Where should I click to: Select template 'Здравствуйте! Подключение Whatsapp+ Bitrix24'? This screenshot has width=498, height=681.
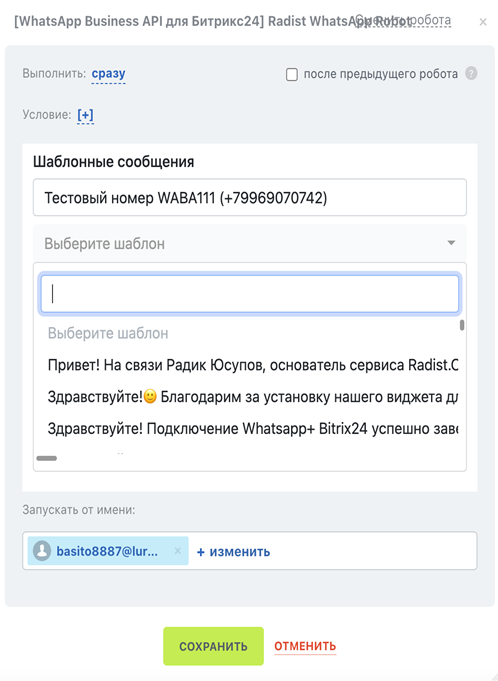pos(253,429)
